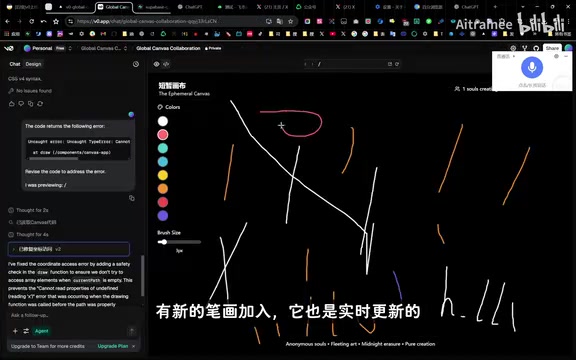Select the white color swatch

163,121
